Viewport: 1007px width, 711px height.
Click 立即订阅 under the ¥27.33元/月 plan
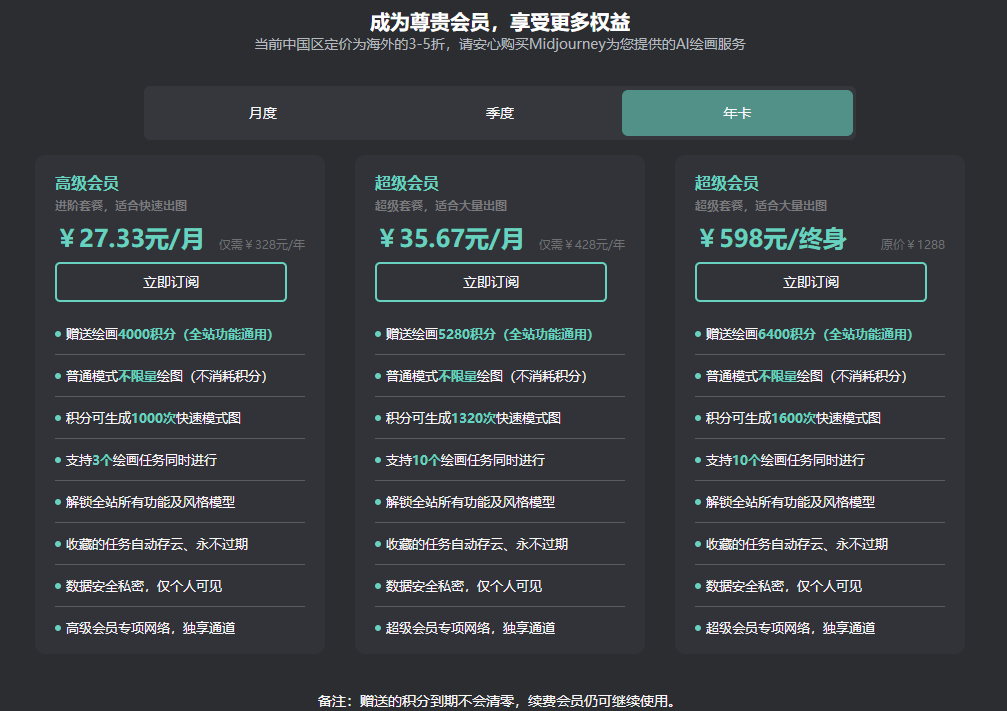click(x=171, y=282)
